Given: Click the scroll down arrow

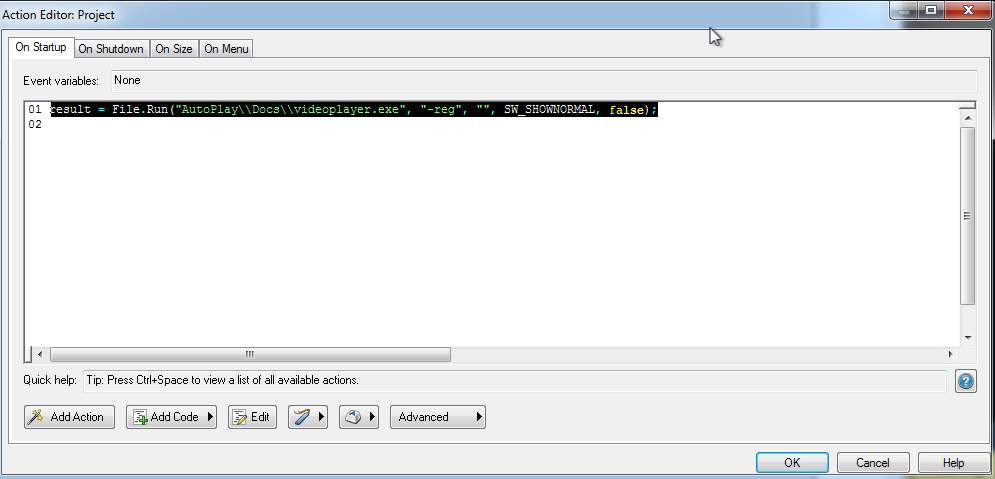Looking at the screenshot, I should point(967,338).
